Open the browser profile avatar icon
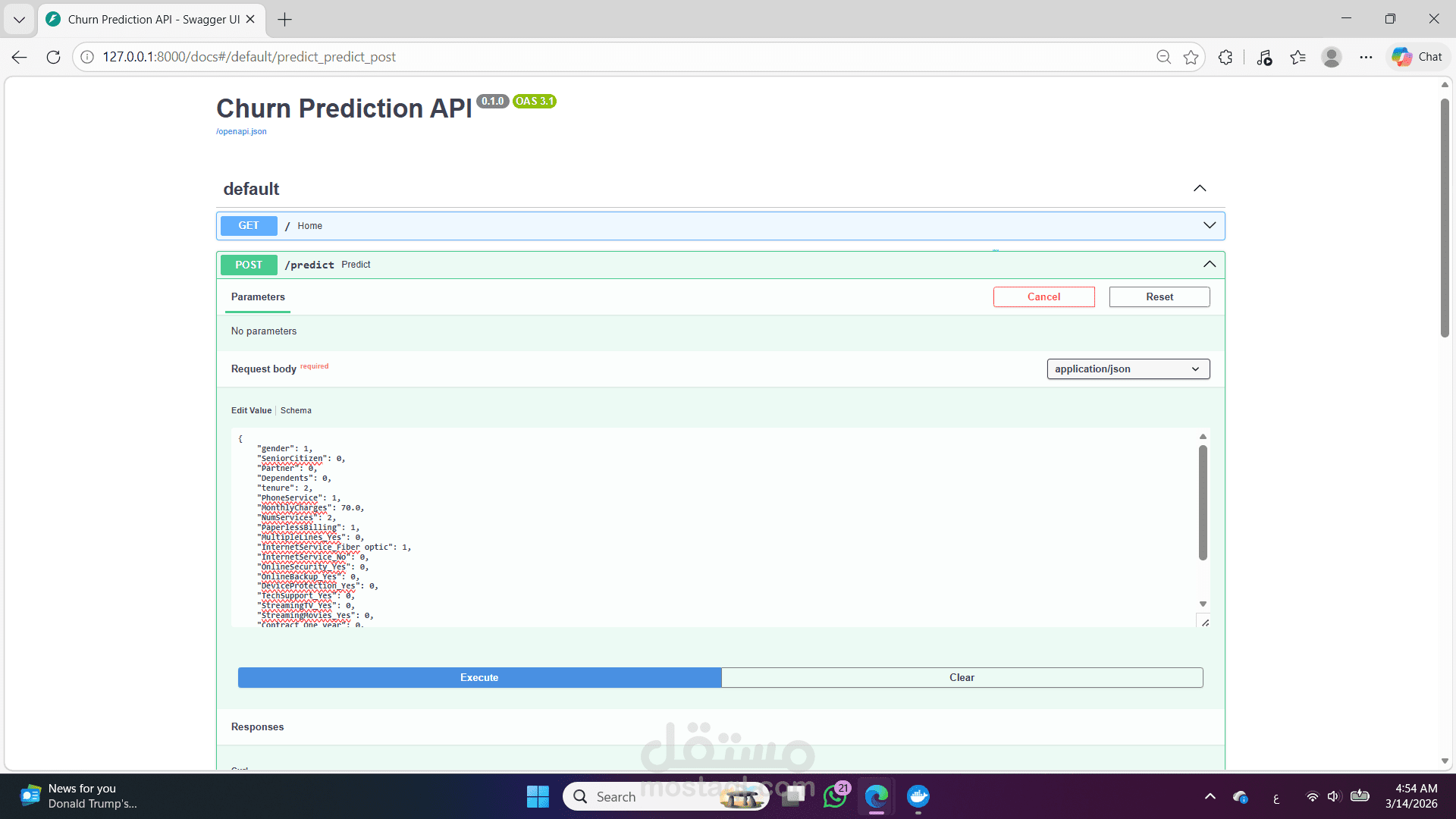This screenshot has height=819, width=1456. pyautogui.click(x=1332, y=57)
